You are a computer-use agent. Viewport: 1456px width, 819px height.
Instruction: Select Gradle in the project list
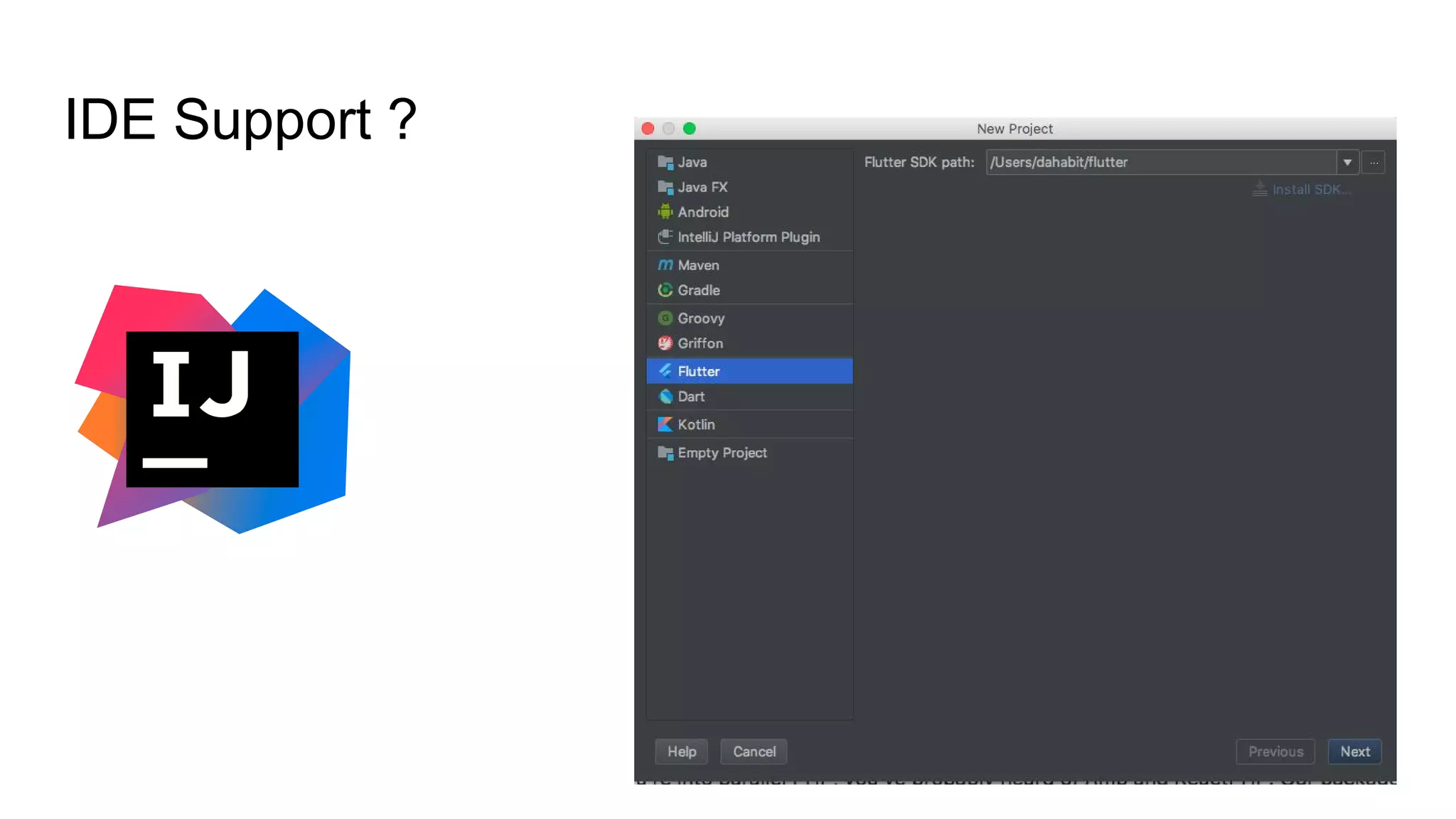tap(749, 290)
